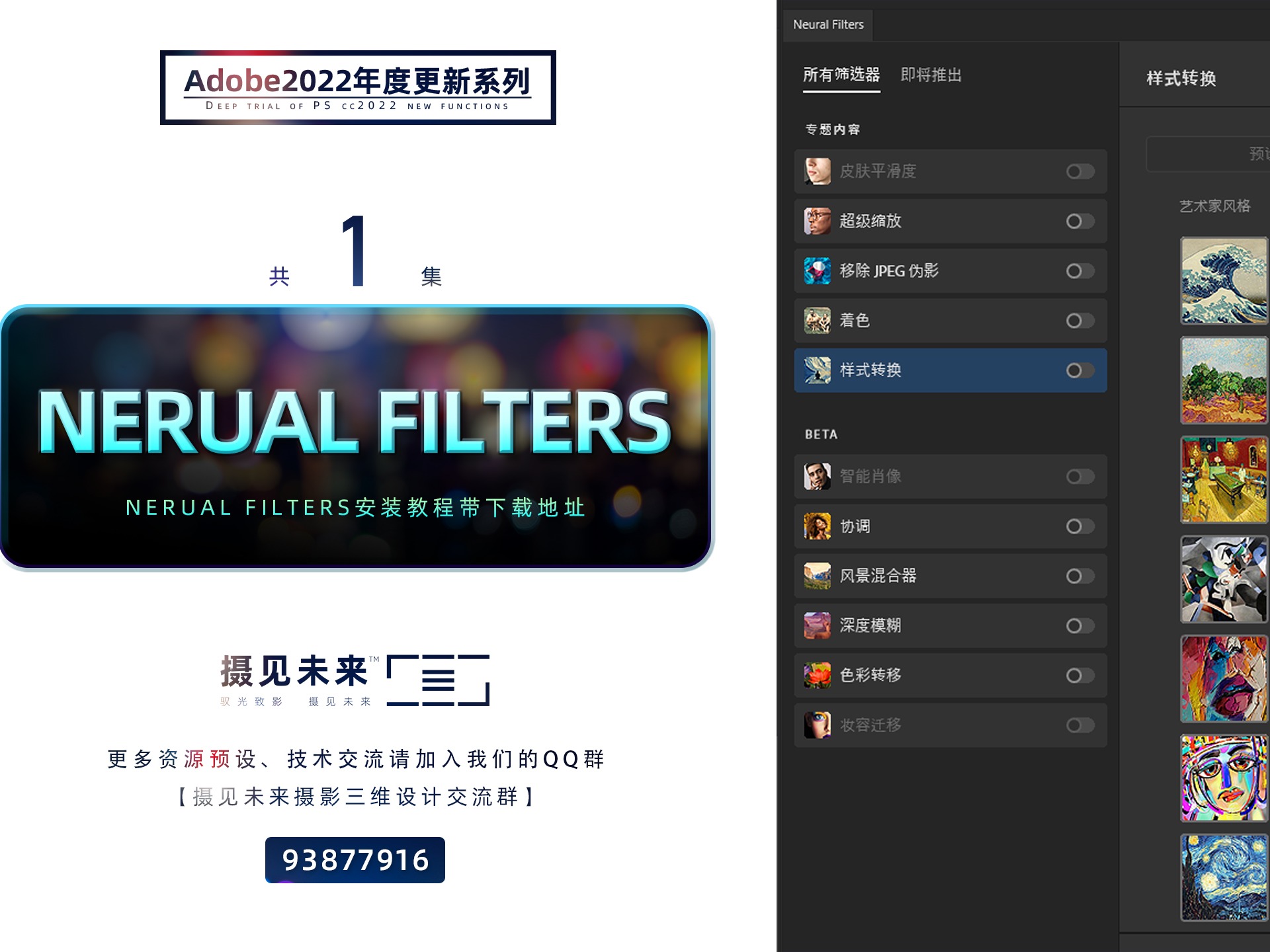Toggle on the 着色 filter switch

click(1079, 321)
